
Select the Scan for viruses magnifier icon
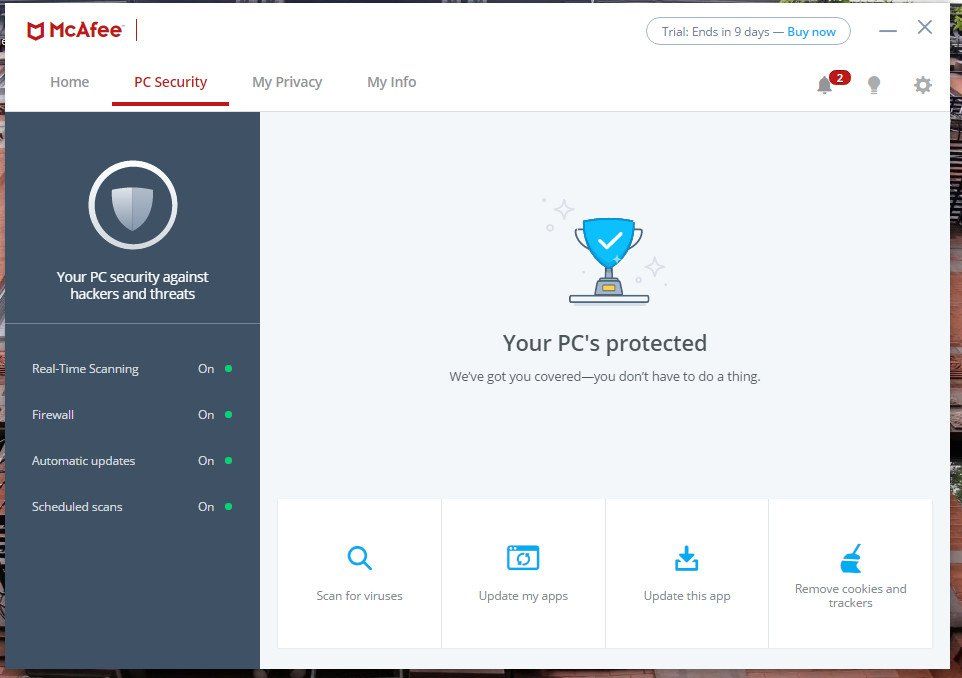(x=359, y=557)
